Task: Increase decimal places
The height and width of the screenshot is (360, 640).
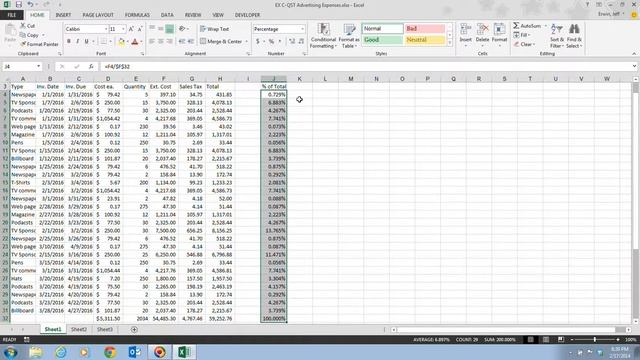Action: (x=292, y=42)
